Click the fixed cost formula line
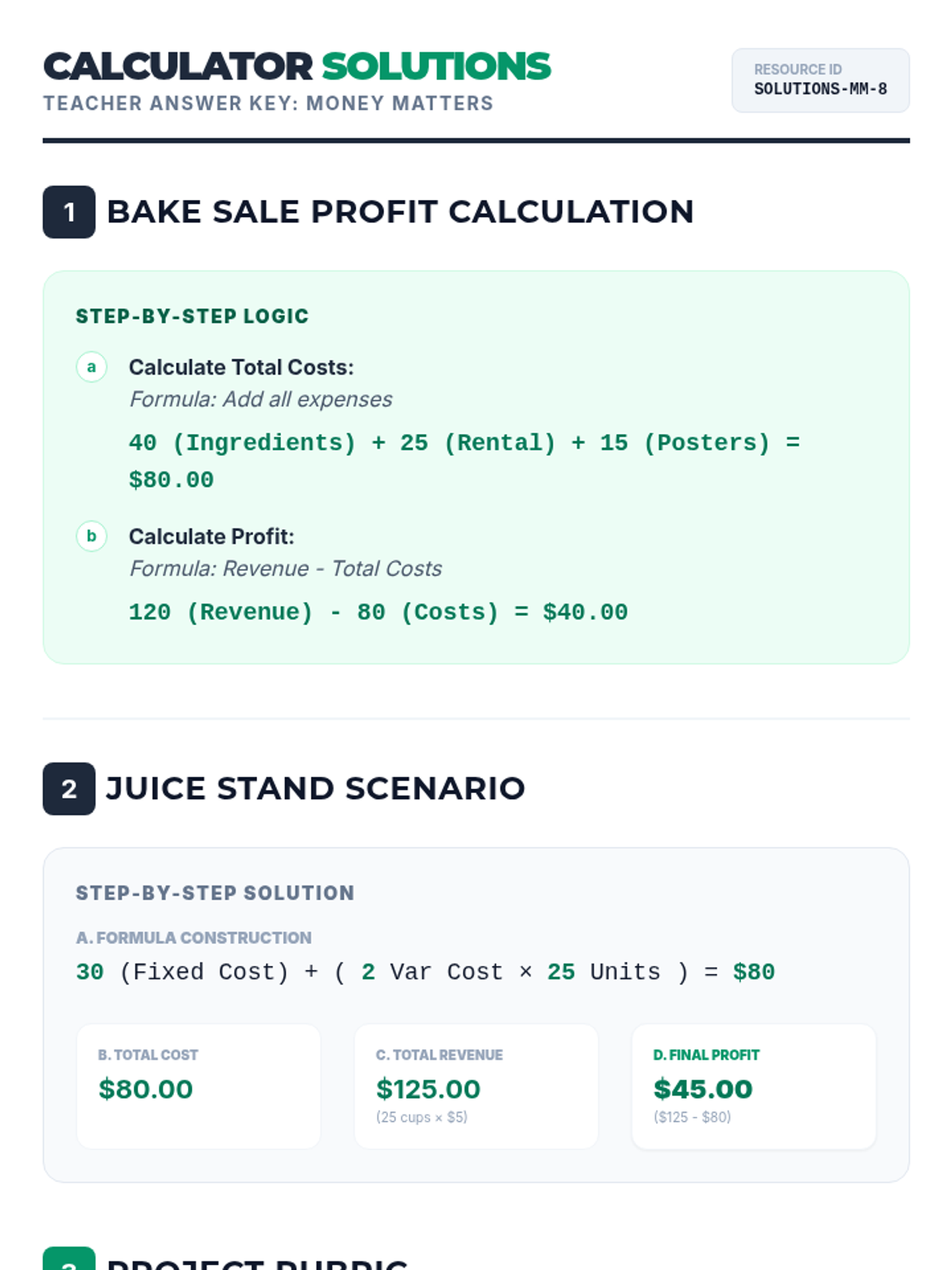952x1270 pixels. point(425,972)
